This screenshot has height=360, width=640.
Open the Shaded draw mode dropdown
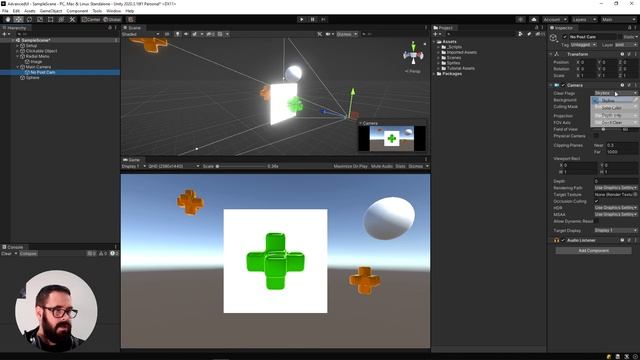(x=141, y=34)
